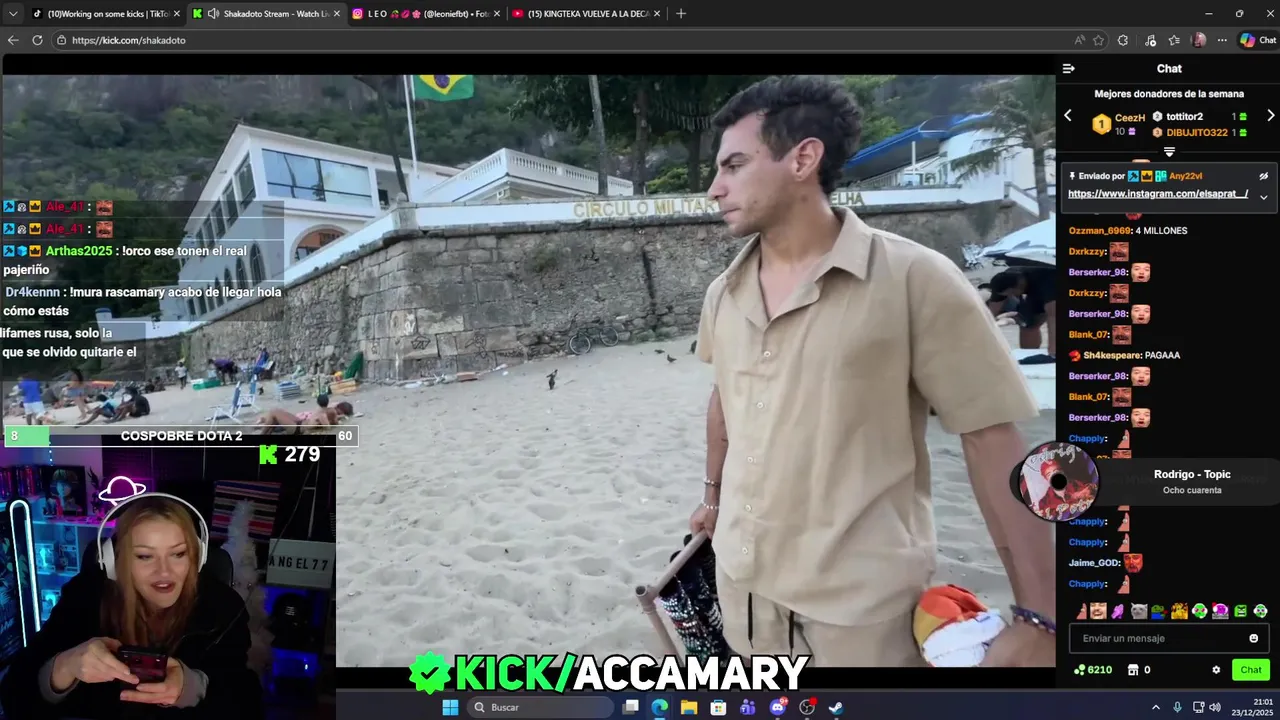The image size is (1280, 720).
Task: Click the Any22vl username in pinned message
Action: click(x=1186, y=176)
